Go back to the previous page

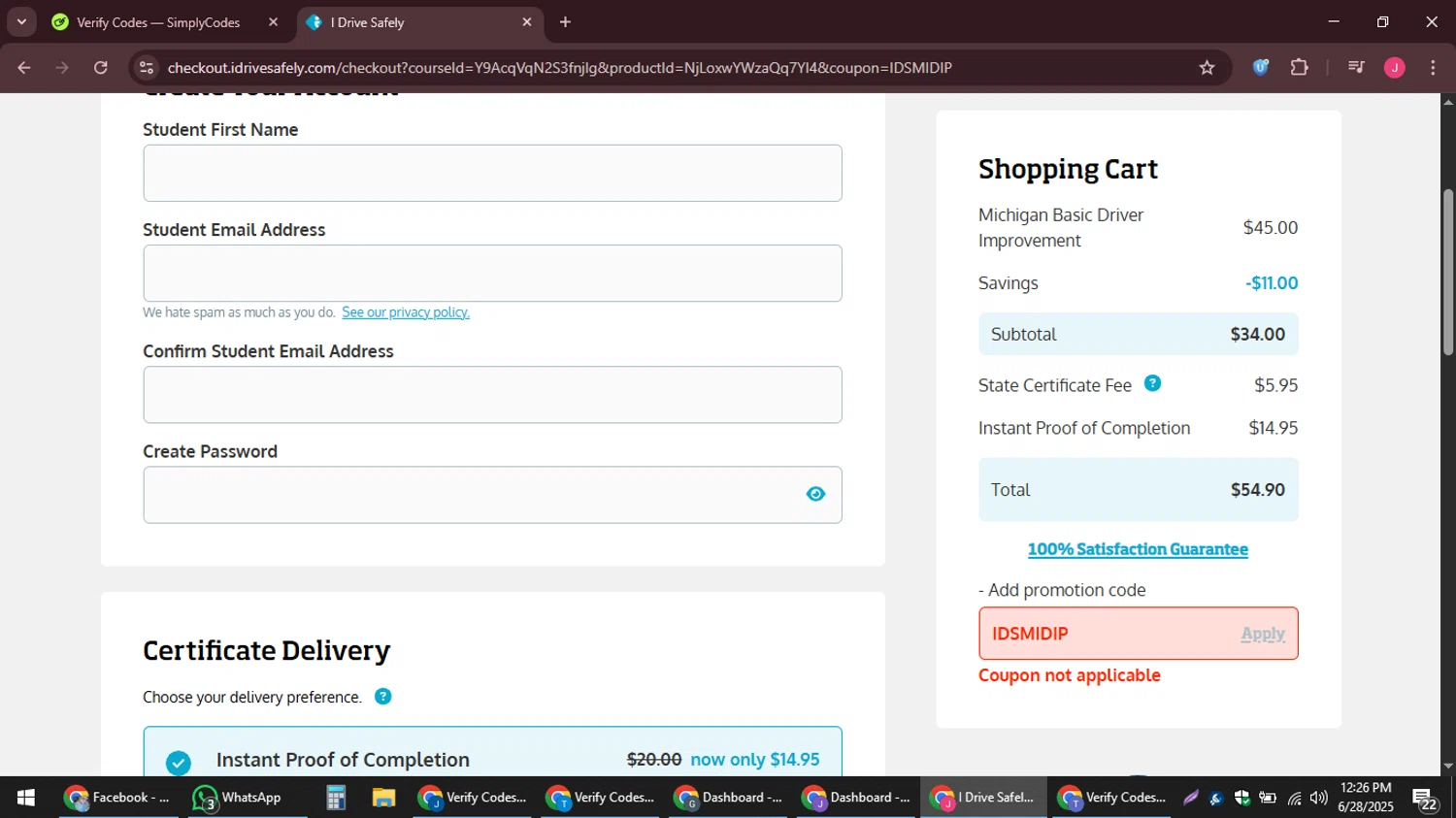tap(24, 67)
